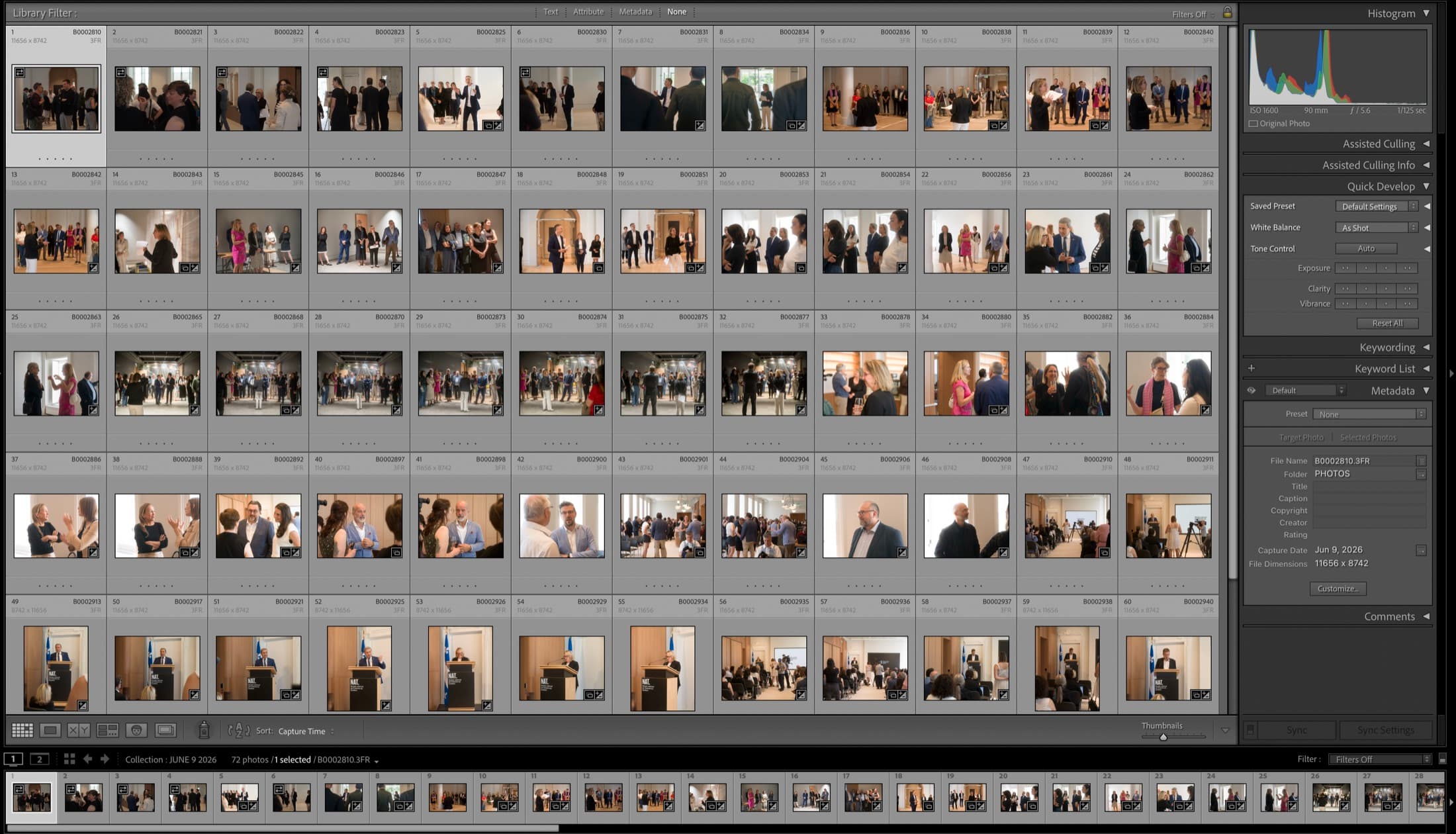
Task: Open metadata set Default dropdown
Action: point(1305,391)
